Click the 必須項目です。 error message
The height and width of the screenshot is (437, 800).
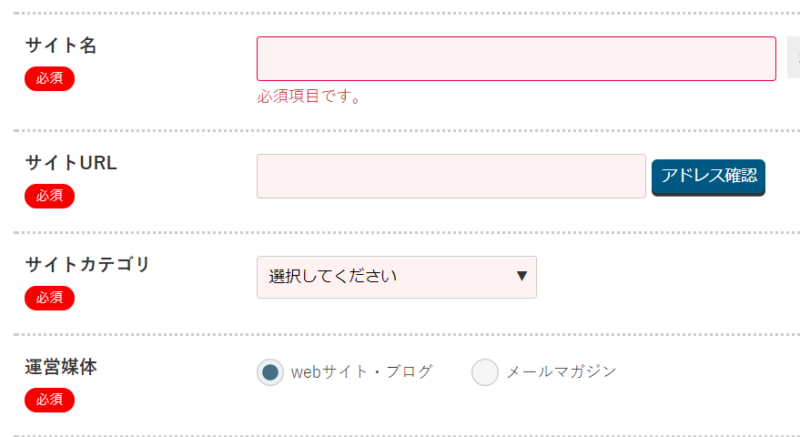pyautogui.click(x=309, y=97)
